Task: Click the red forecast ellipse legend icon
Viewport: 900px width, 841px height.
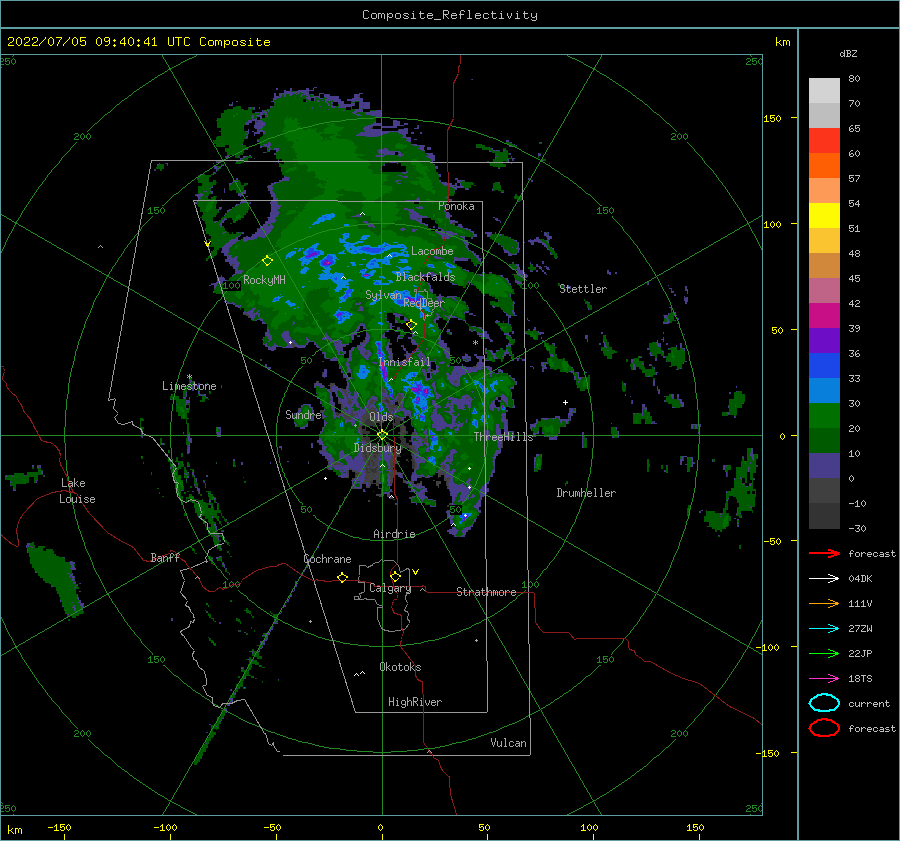Action: point(824,728)
